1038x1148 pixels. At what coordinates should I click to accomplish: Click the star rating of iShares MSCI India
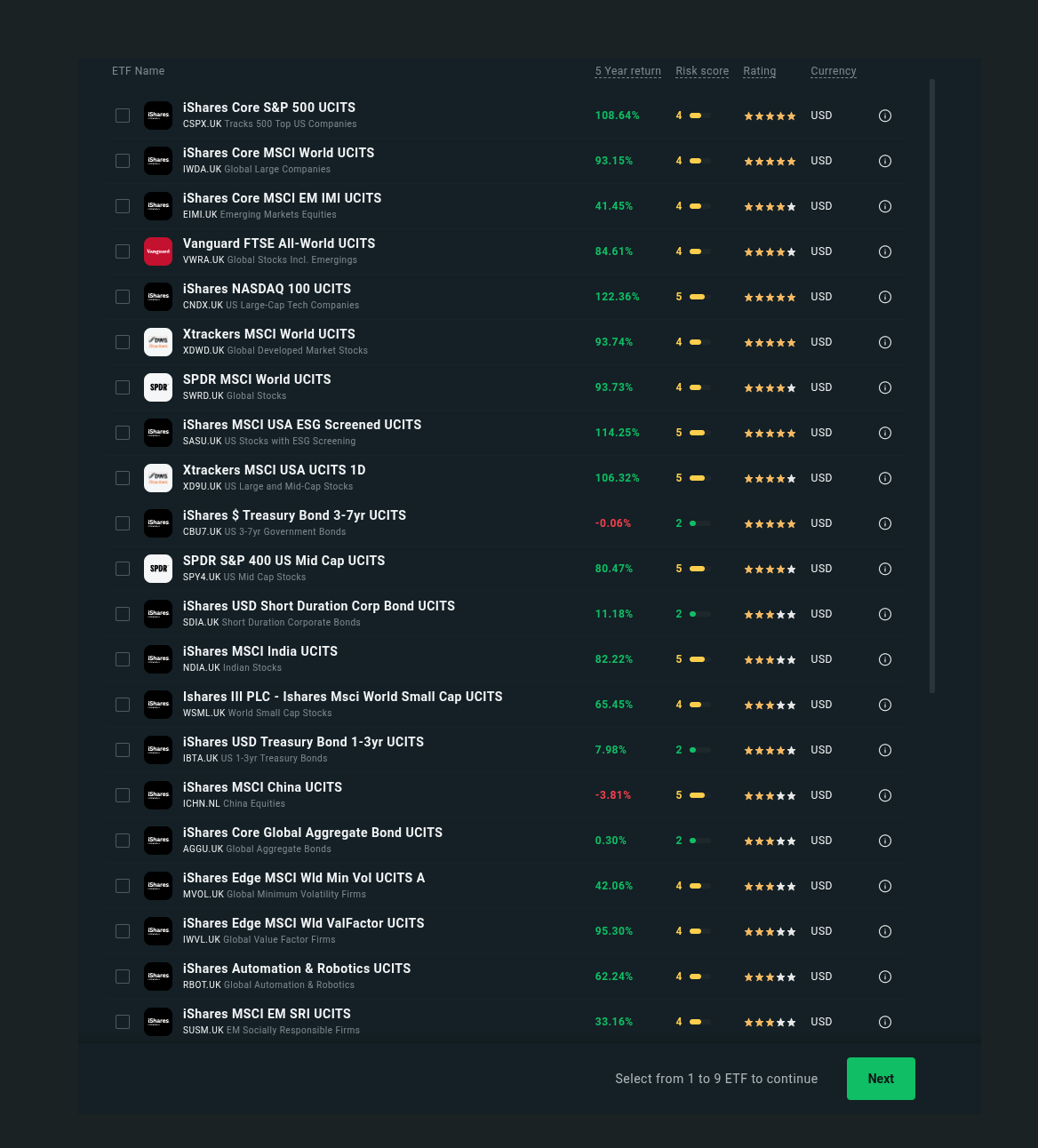coord(770,660)
